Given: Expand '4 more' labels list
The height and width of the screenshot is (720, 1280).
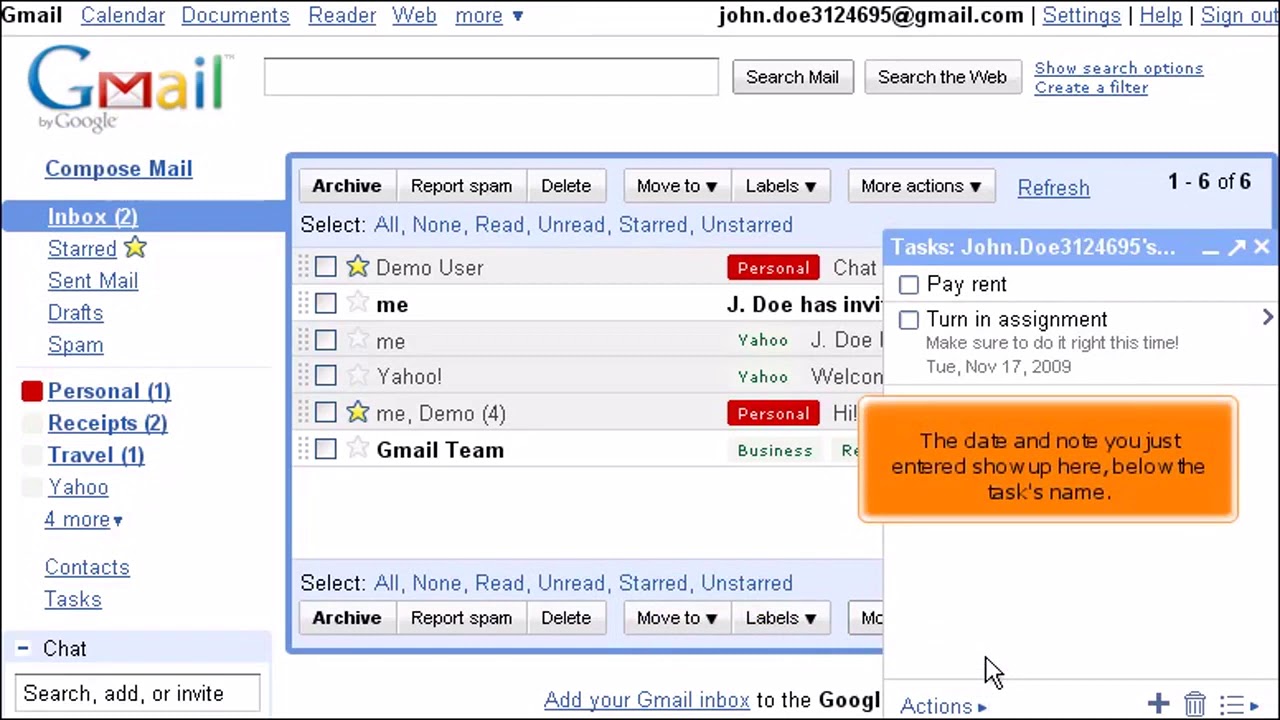Looking at the screenshot, I should (x=83, y=519).
